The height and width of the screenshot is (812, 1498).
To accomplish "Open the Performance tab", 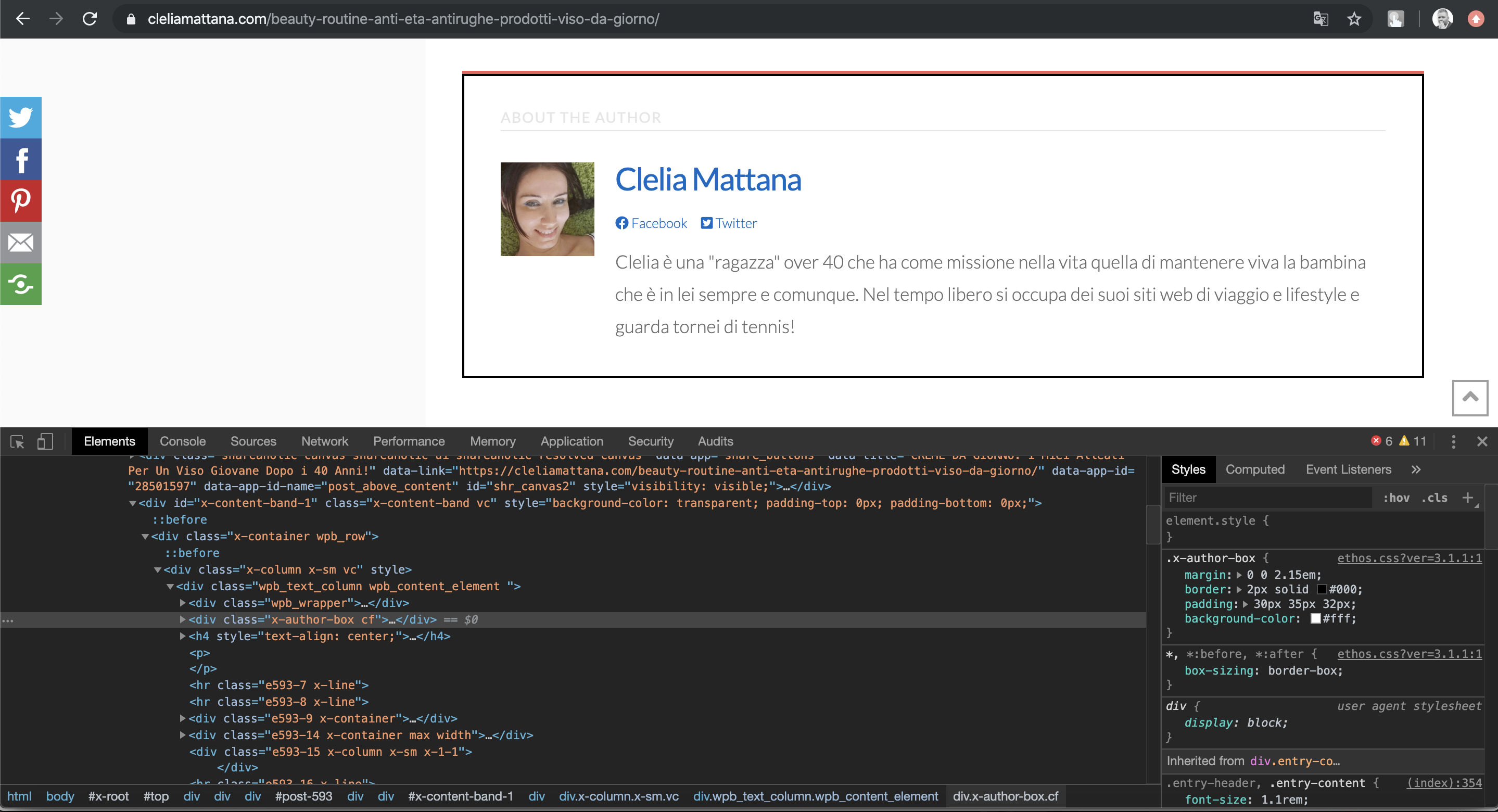I will pos(409,441).
